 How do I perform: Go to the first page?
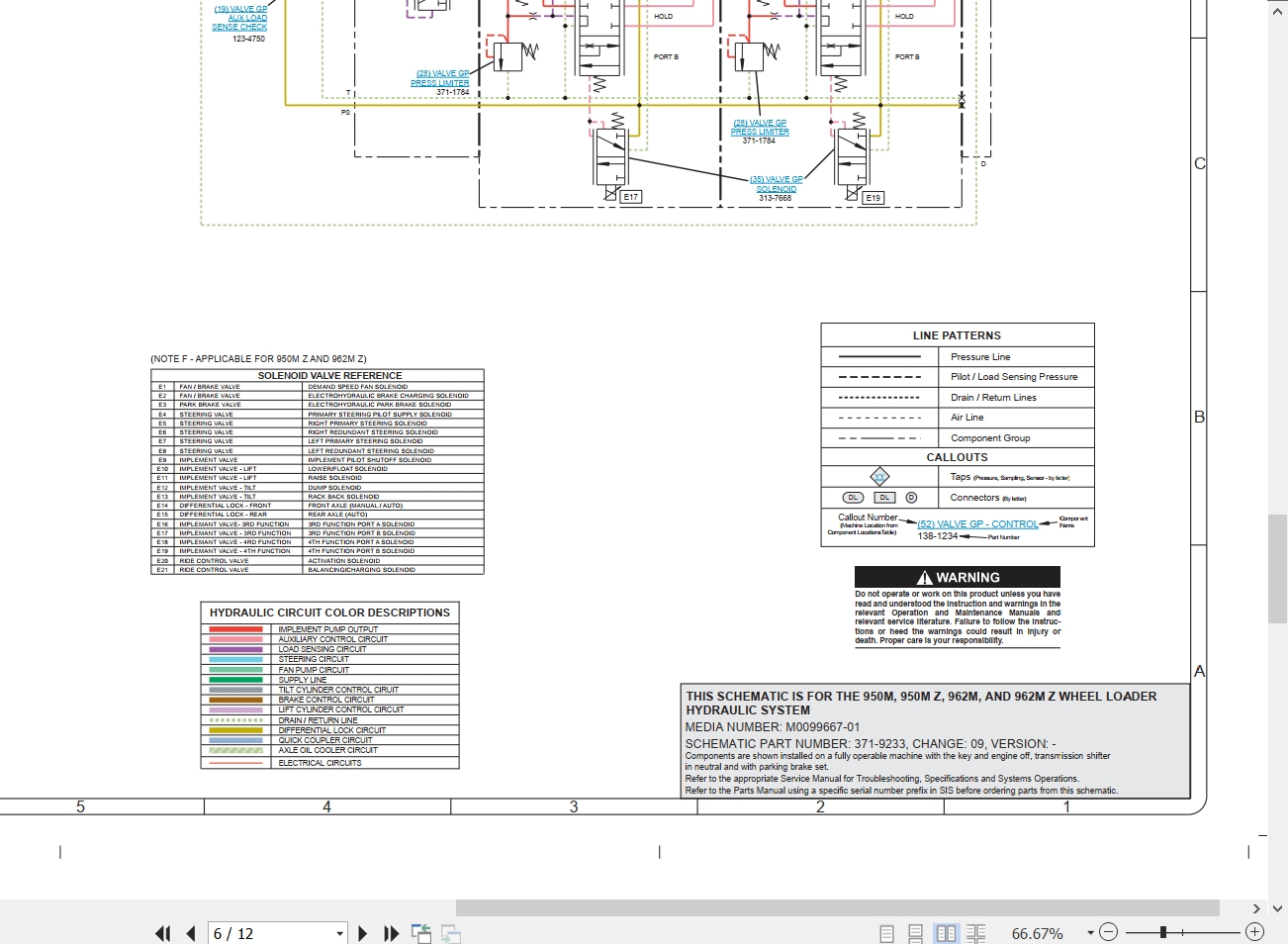click(x=163, y=933)
